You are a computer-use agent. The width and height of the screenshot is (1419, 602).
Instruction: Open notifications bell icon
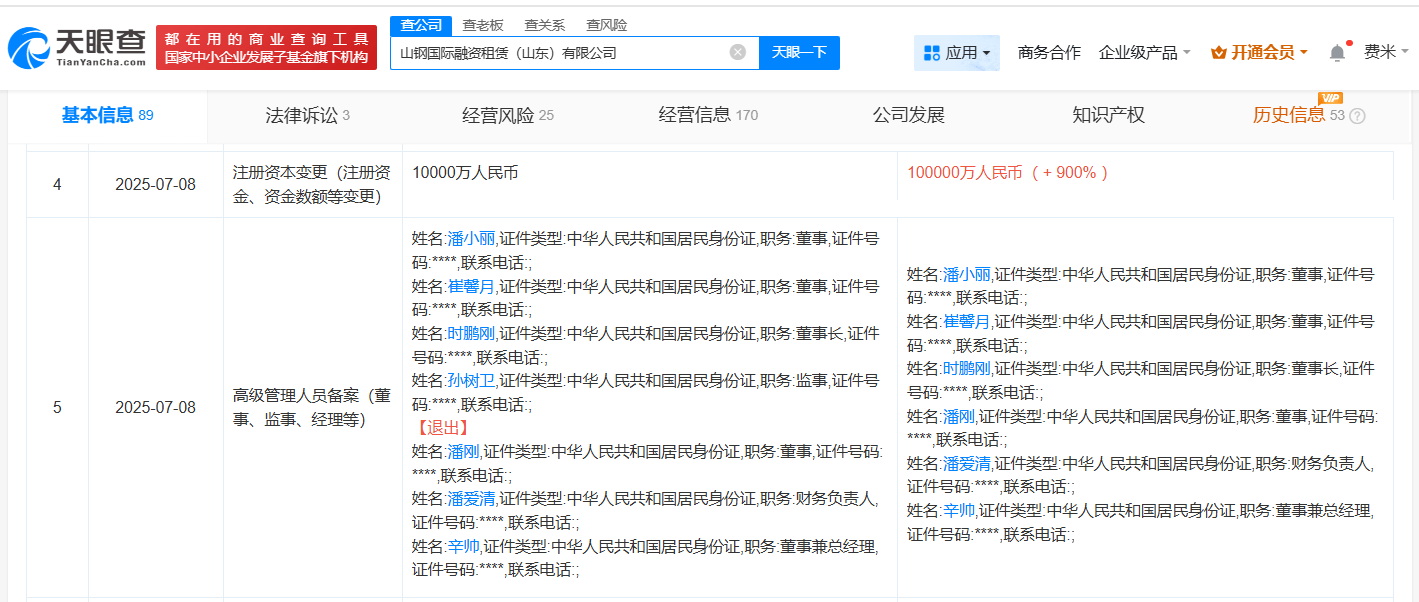[x=1337, y=52]
